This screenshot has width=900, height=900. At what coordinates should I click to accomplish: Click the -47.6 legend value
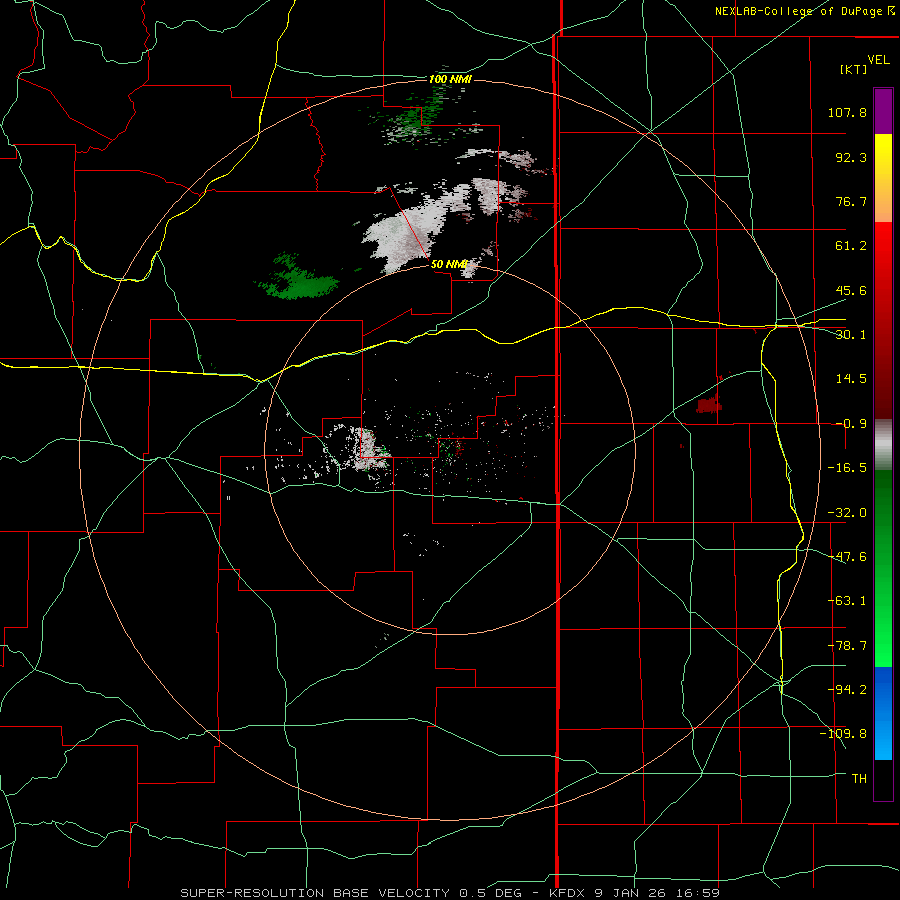847,557
